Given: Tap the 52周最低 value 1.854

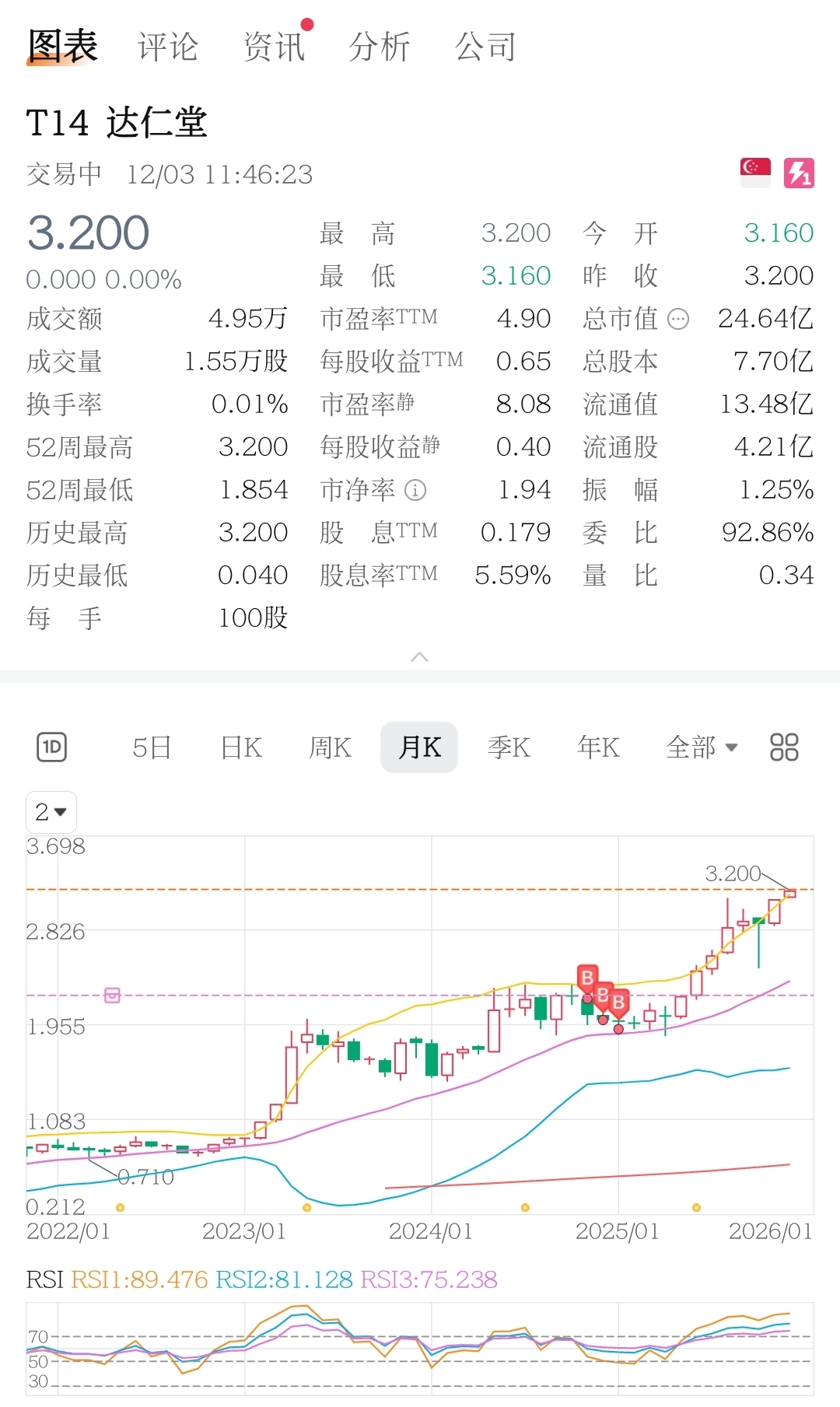Looking at the screenshot, I should (254, 490).
